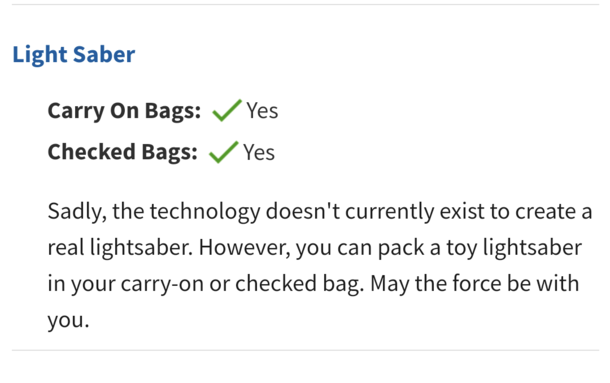Viewport: 610px width, 383px height.
Task: Click the phrase real lightsaber
Action: pyautogui.click(x=120, y=248)
